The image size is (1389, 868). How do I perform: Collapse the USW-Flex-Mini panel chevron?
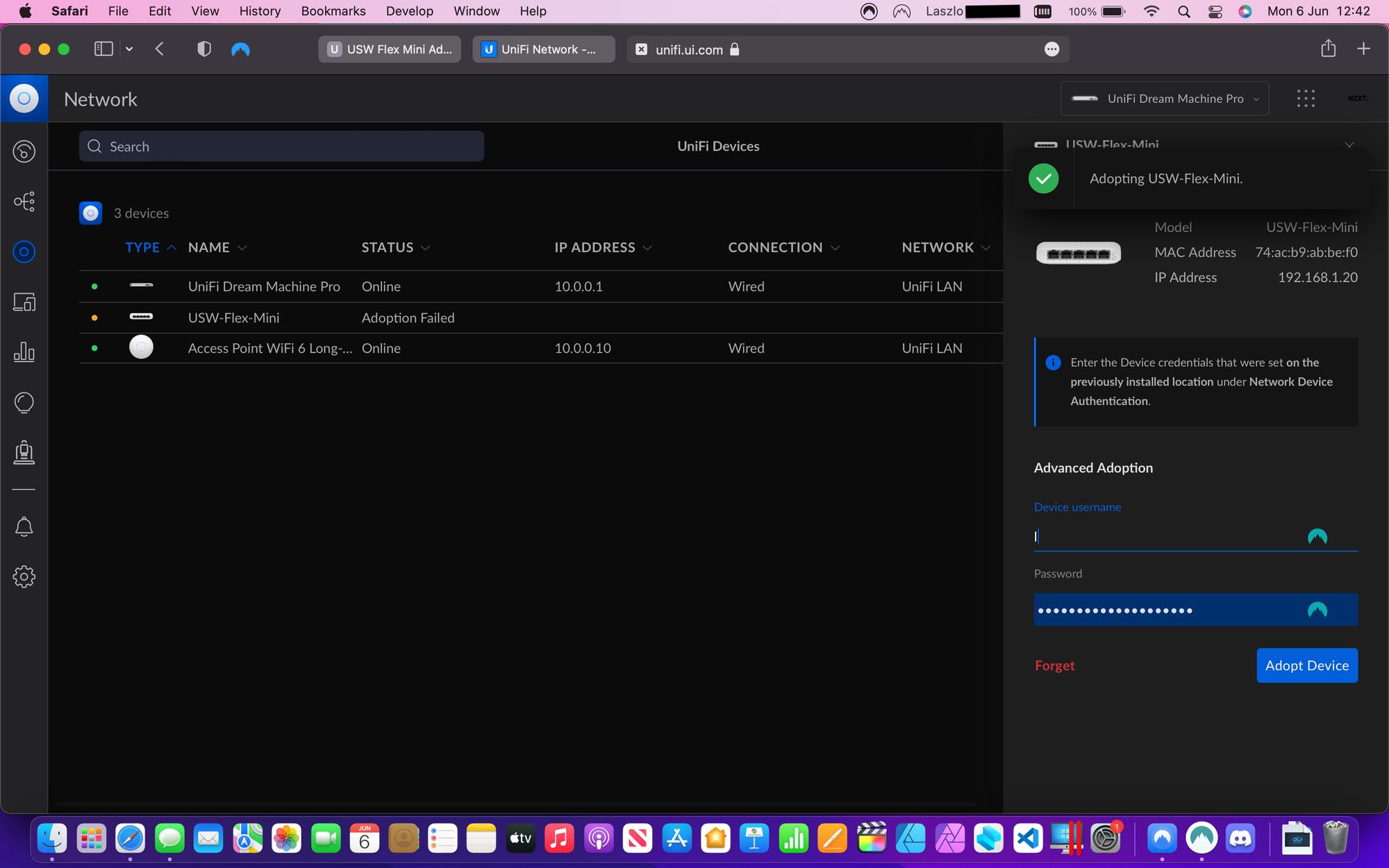[x=1349, y=144]
